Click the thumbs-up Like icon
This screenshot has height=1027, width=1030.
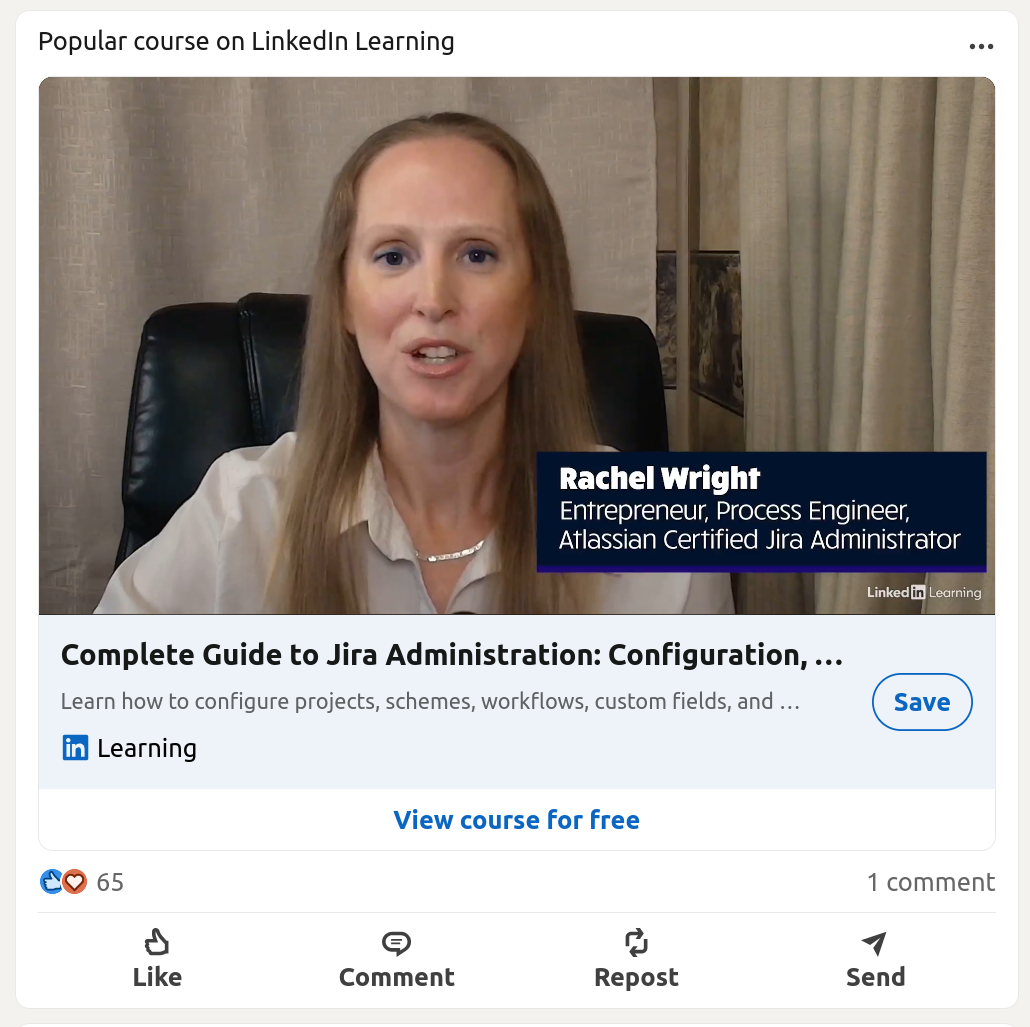click(x=156, y=942)
